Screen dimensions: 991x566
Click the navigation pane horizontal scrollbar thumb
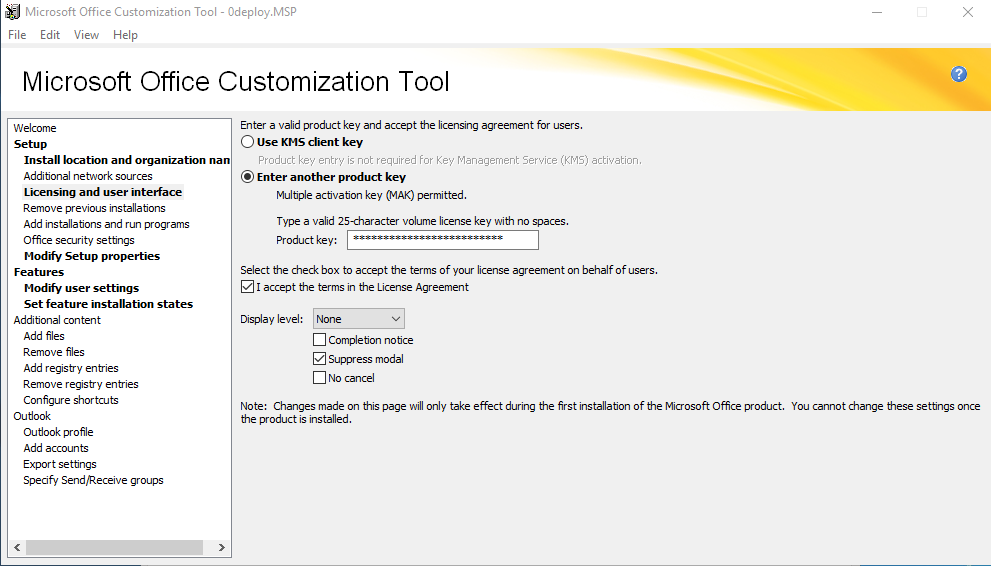(114, 547)
